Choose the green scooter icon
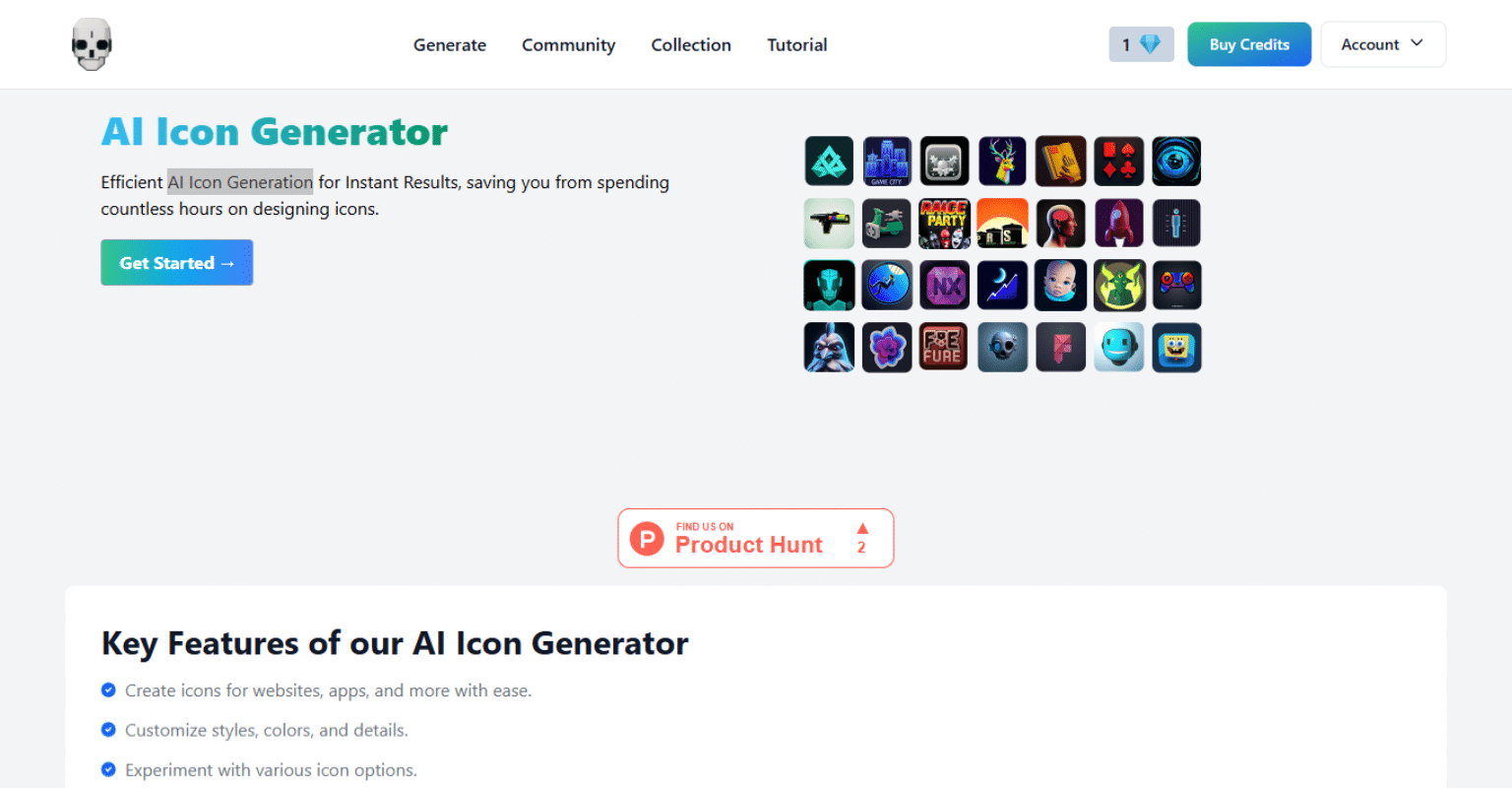The height and width of the screenshot is (788, 1512). (887, 223)
